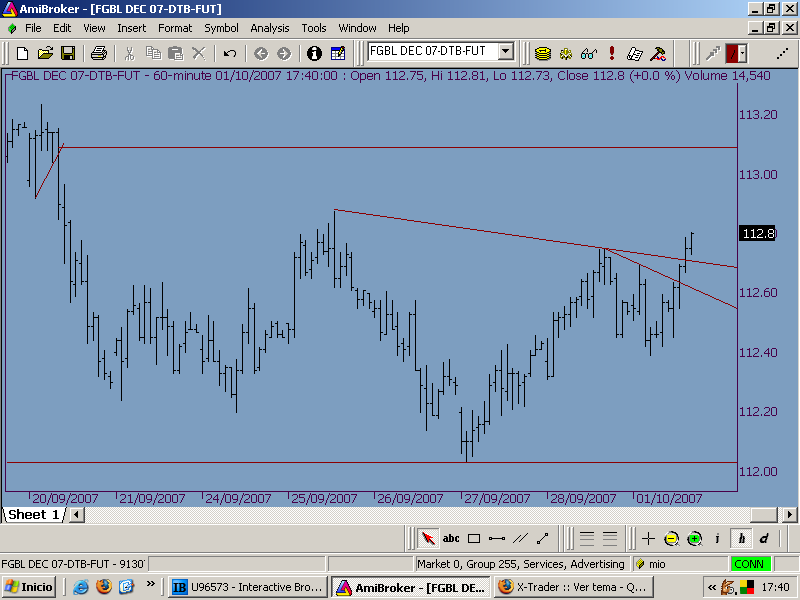Toggle the hourly 'h' interval button

pyautogui.click(x=741, y=538)
